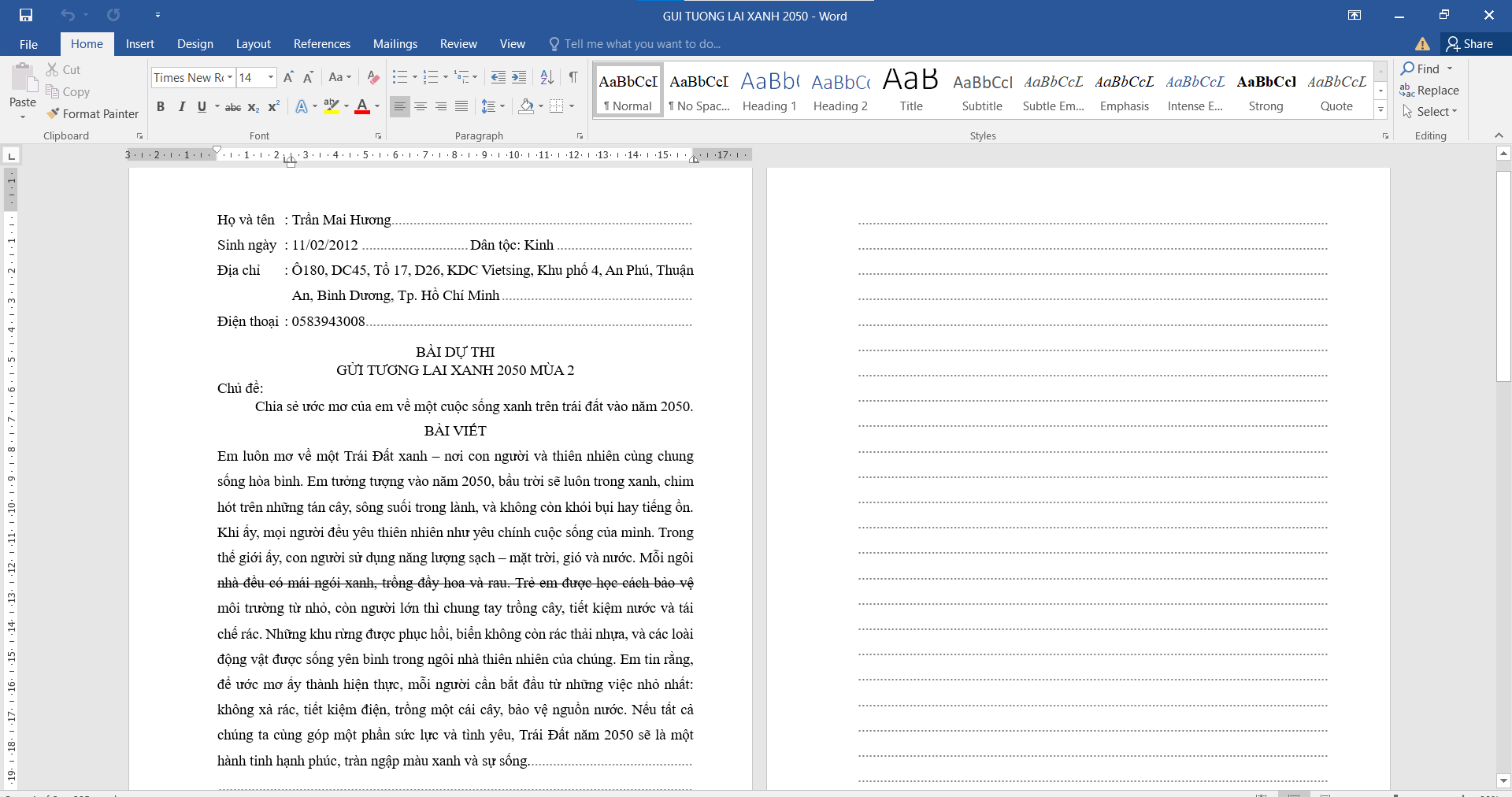Screen dimensions: 1512x797
Task: Collapse the ribbon
Action: click(x=1499, y=135)
